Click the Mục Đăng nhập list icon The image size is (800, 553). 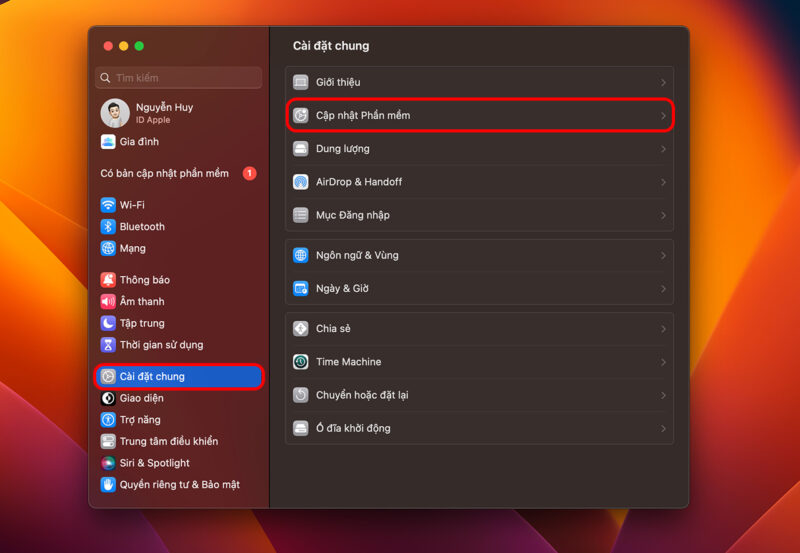tap(301, 215)
